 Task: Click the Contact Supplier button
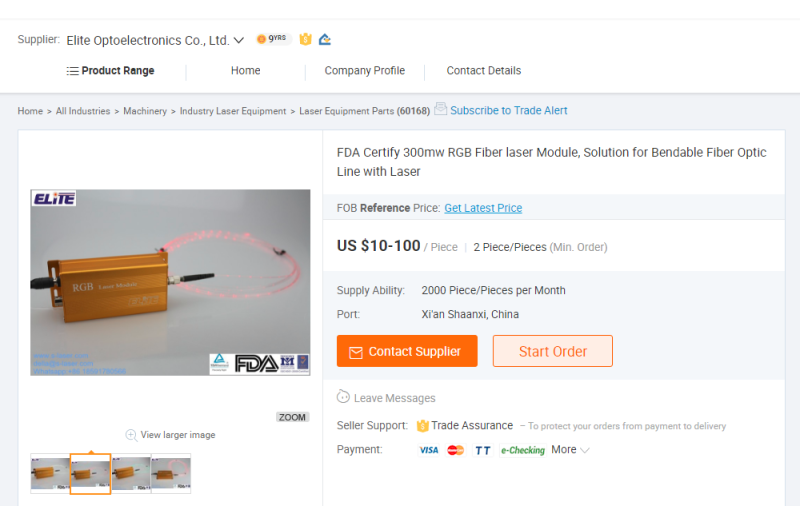point(407,351)
